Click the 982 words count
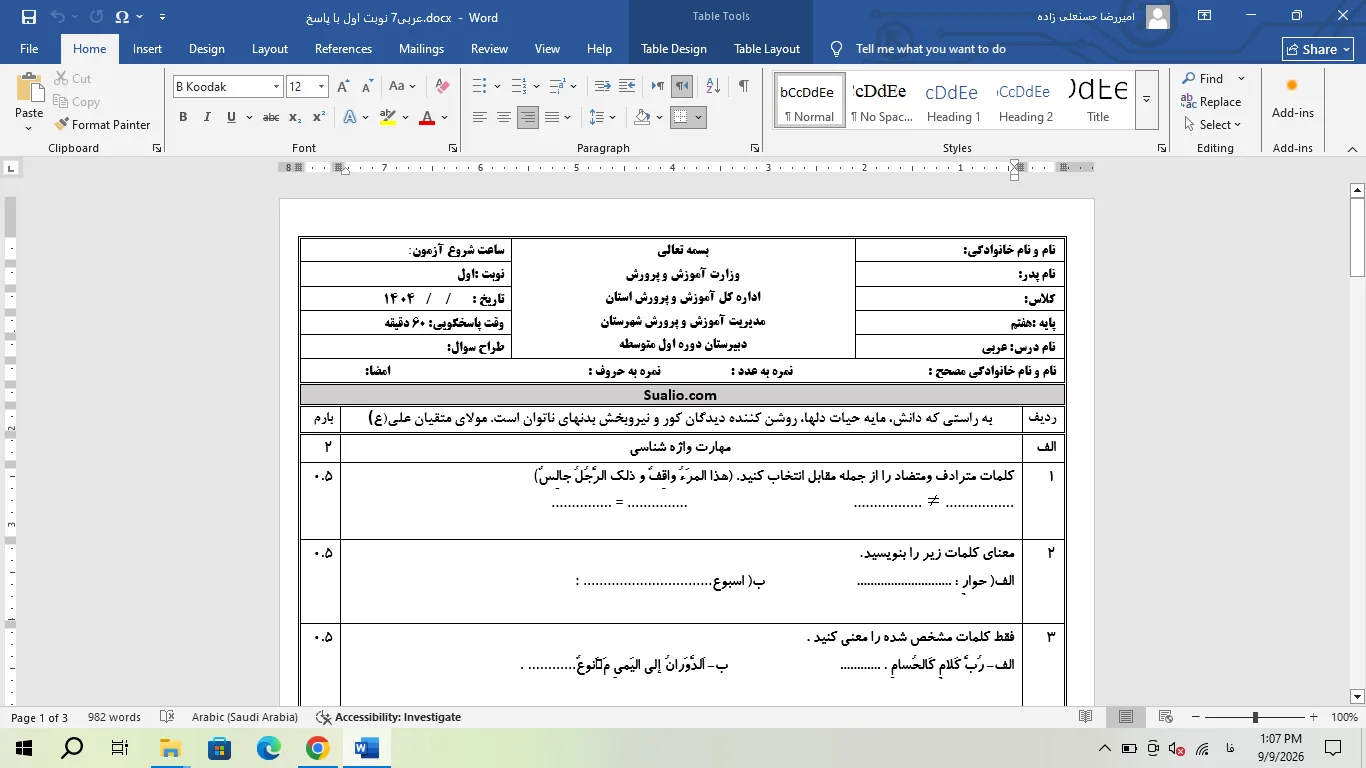This screenshot has height=768, width=1366. click(114, 717)
